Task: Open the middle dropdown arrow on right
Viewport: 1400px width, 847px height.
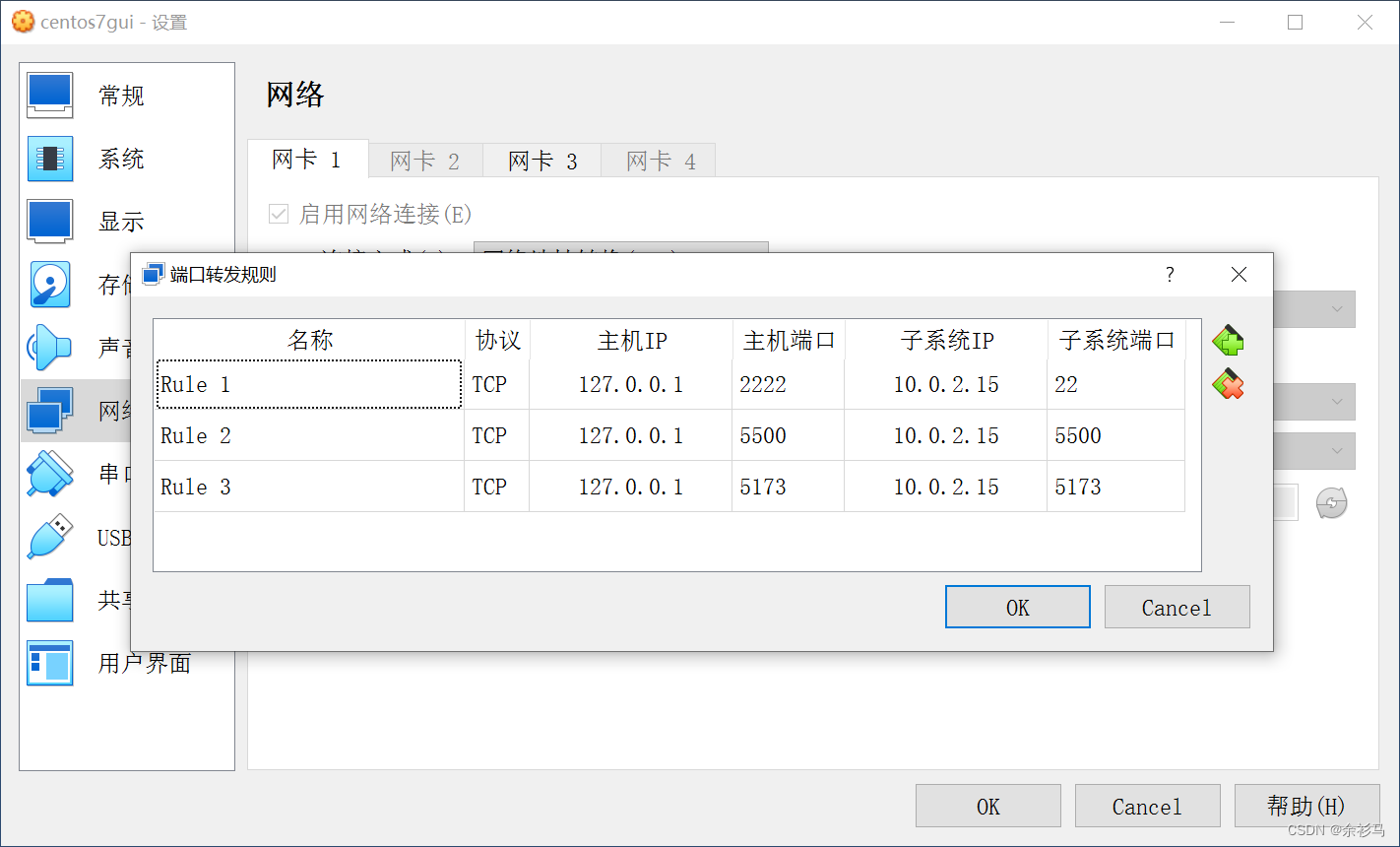Action: pyautogui.click(x=1337, y=402)
